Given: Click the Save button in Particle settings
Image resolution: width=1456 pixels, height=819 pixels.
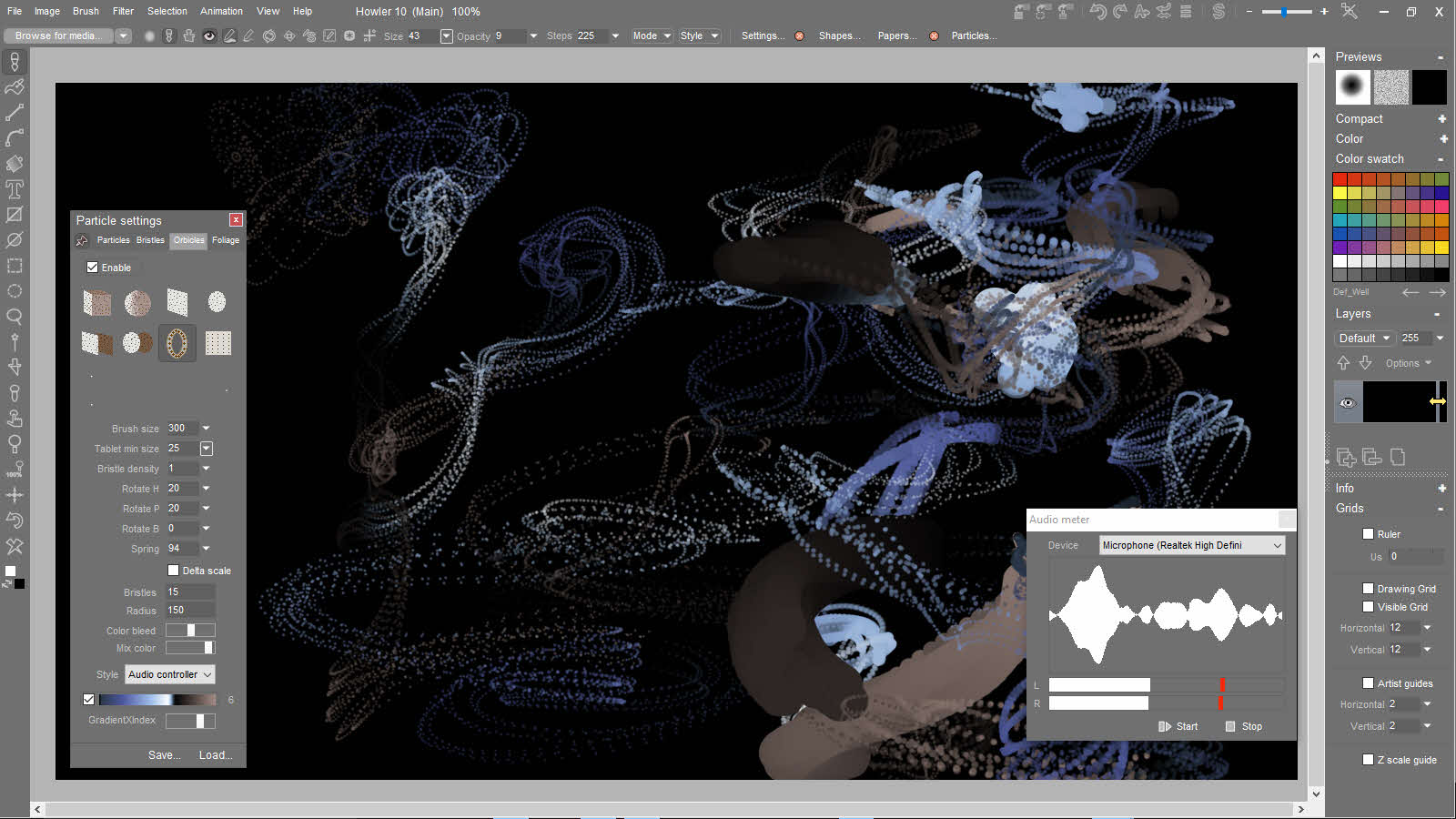Looking at the screenshot, I should point(164,754).
